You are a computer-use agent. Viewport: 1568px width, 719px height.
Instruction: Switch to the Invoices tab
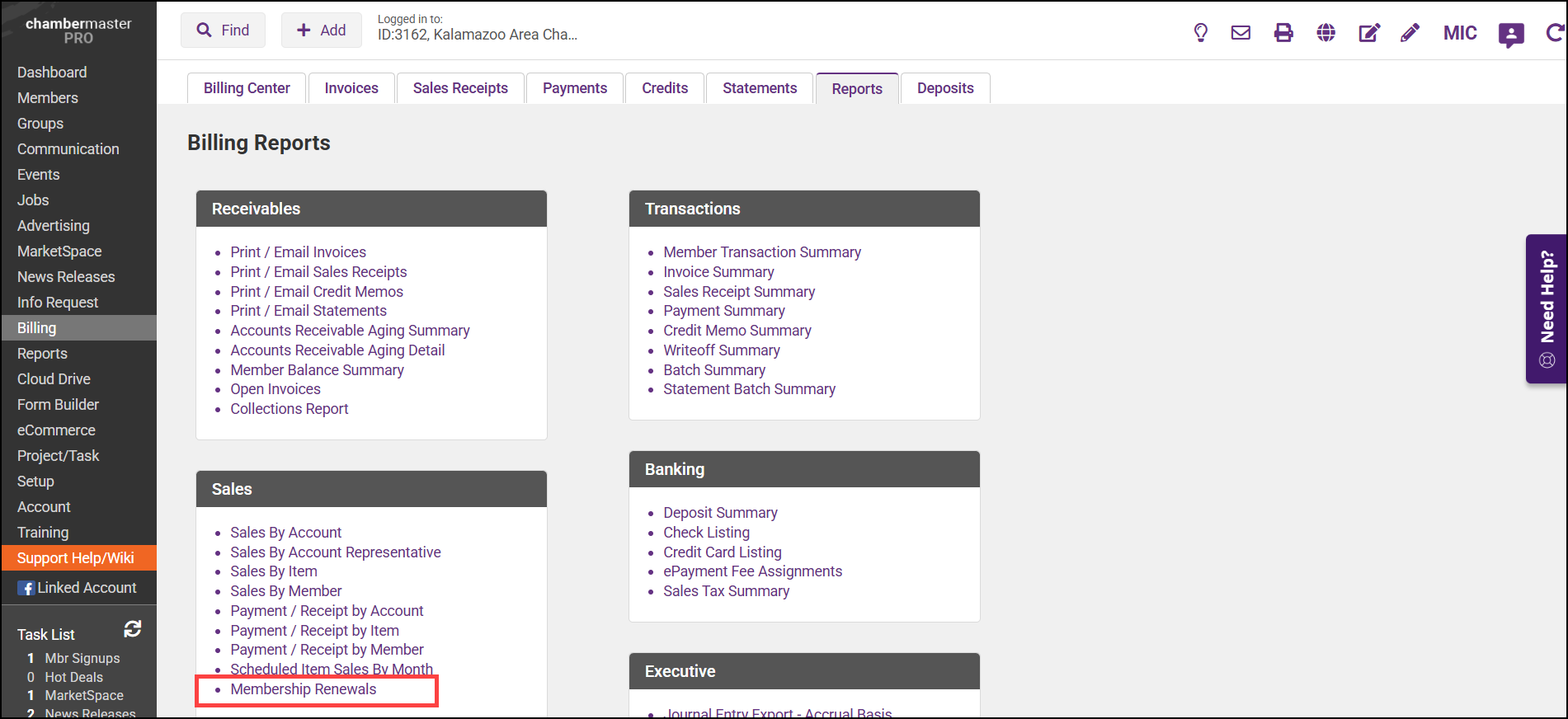pyautogui.click(x=351, y=88)
